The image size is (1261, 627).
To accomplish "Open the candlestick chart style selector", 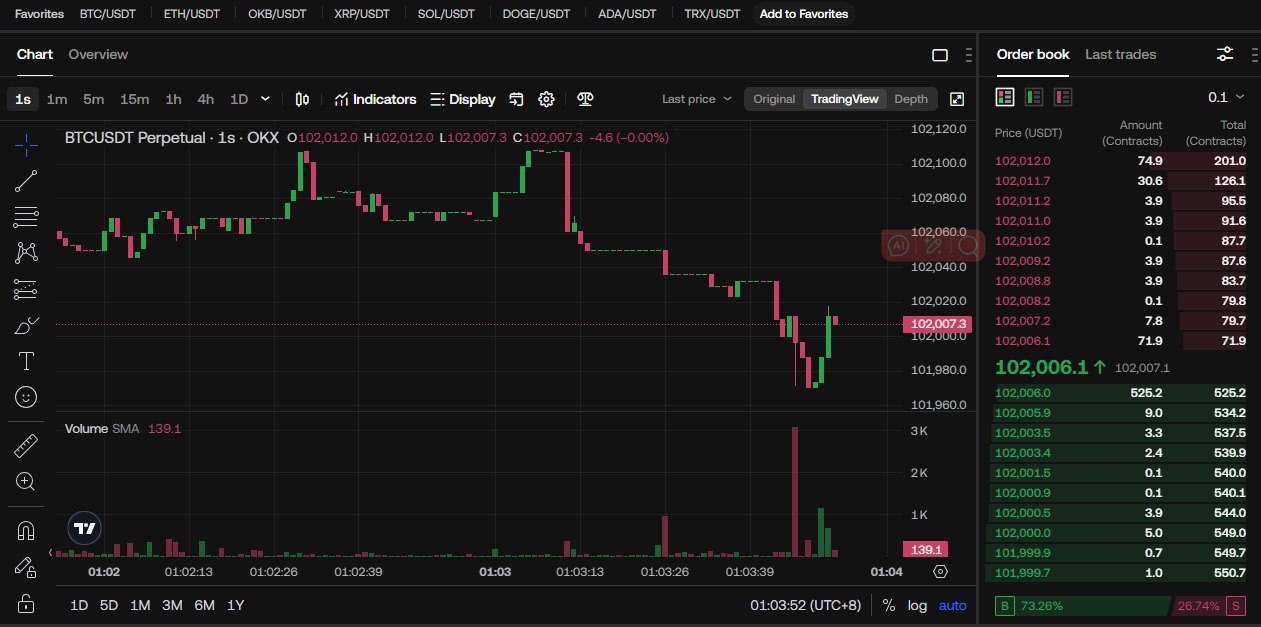I will point(303,99).
